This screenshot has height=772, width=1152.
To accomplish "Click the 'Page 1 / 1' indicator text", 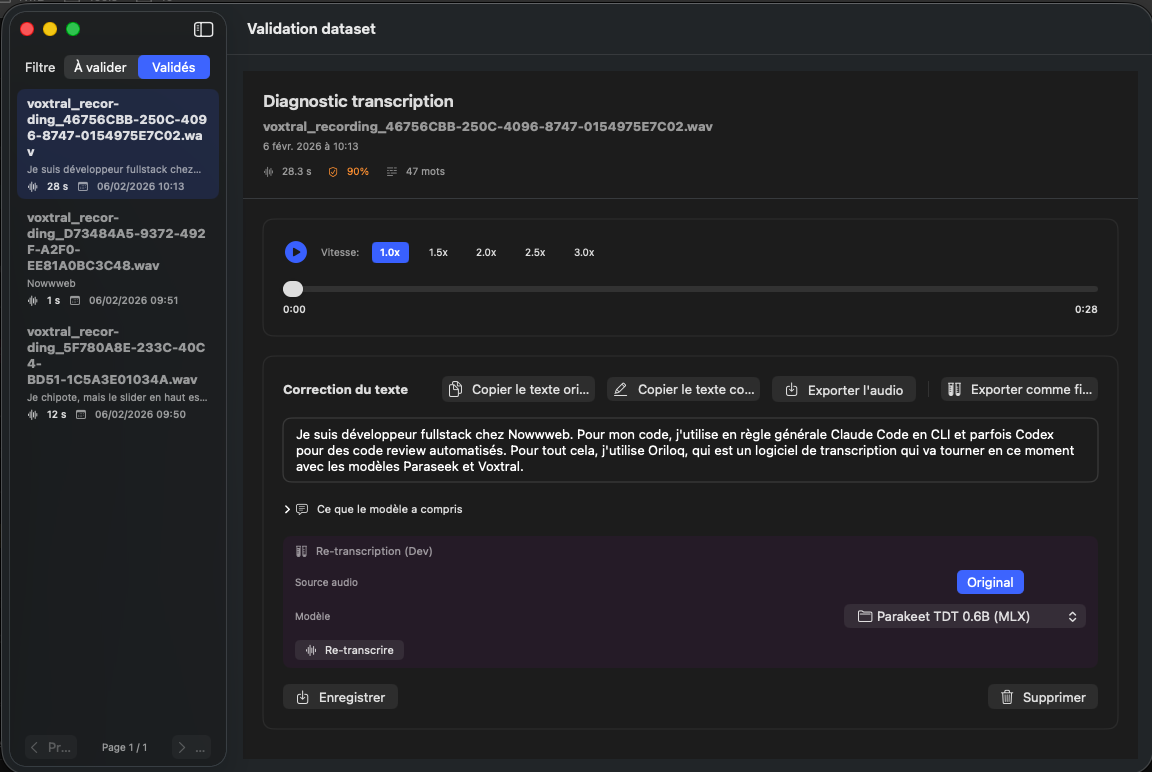I will tap(124, 748).
